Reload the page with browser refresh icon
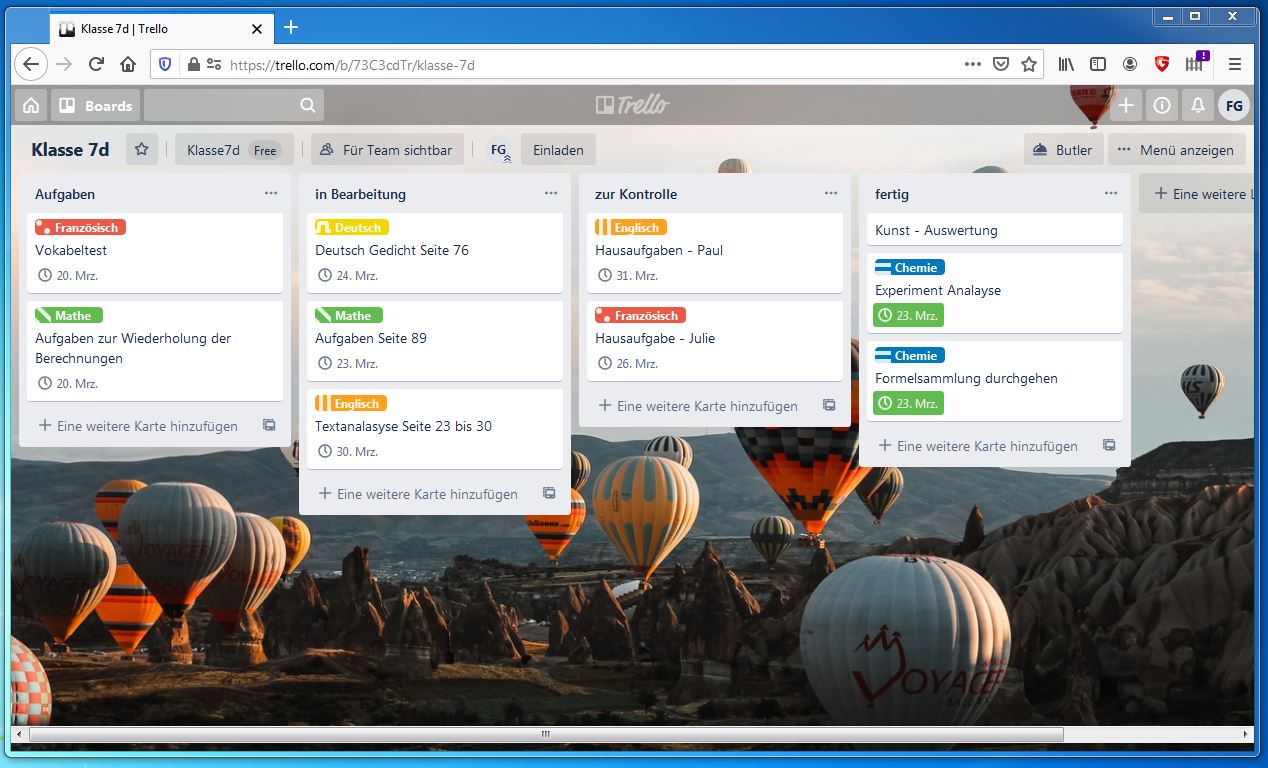1268x768 pixels. 96,64
